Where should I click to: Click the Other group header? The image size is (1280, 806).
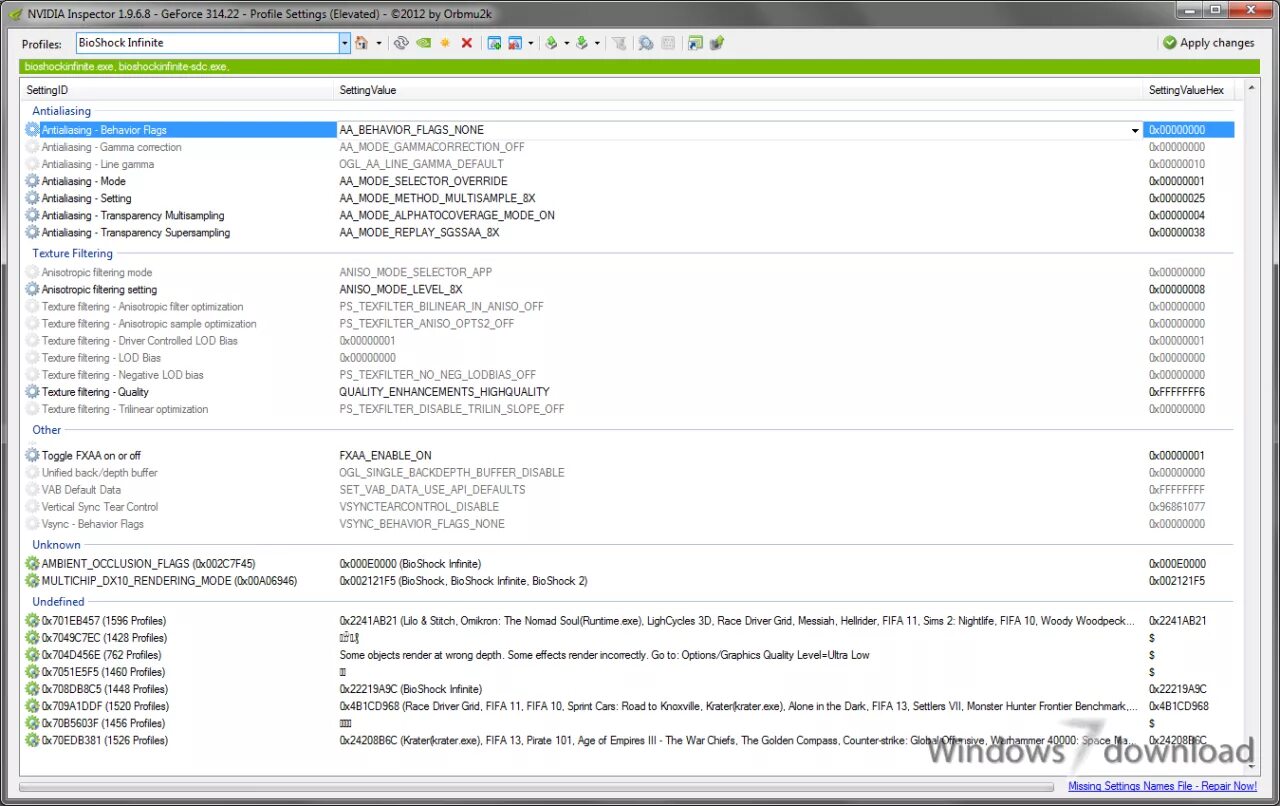click(47, 430)
